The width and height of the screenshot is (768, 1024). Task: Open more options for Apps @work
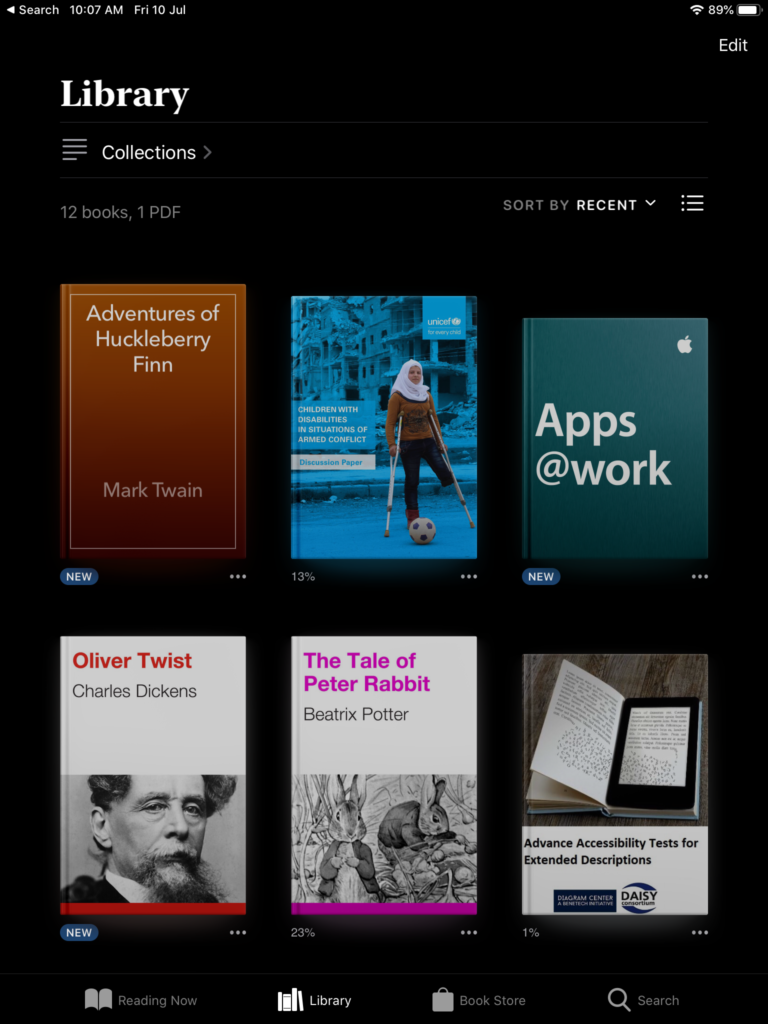[x=699, y=577]
